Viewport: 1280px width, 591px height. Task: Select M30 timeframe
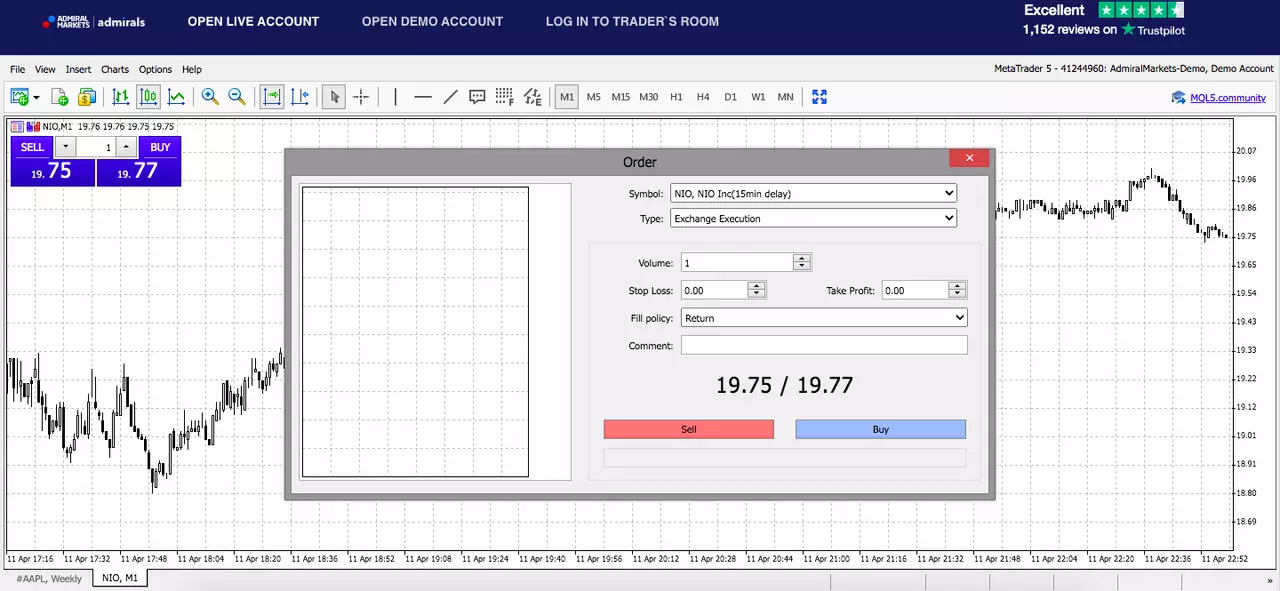click(x=649, y=97)
